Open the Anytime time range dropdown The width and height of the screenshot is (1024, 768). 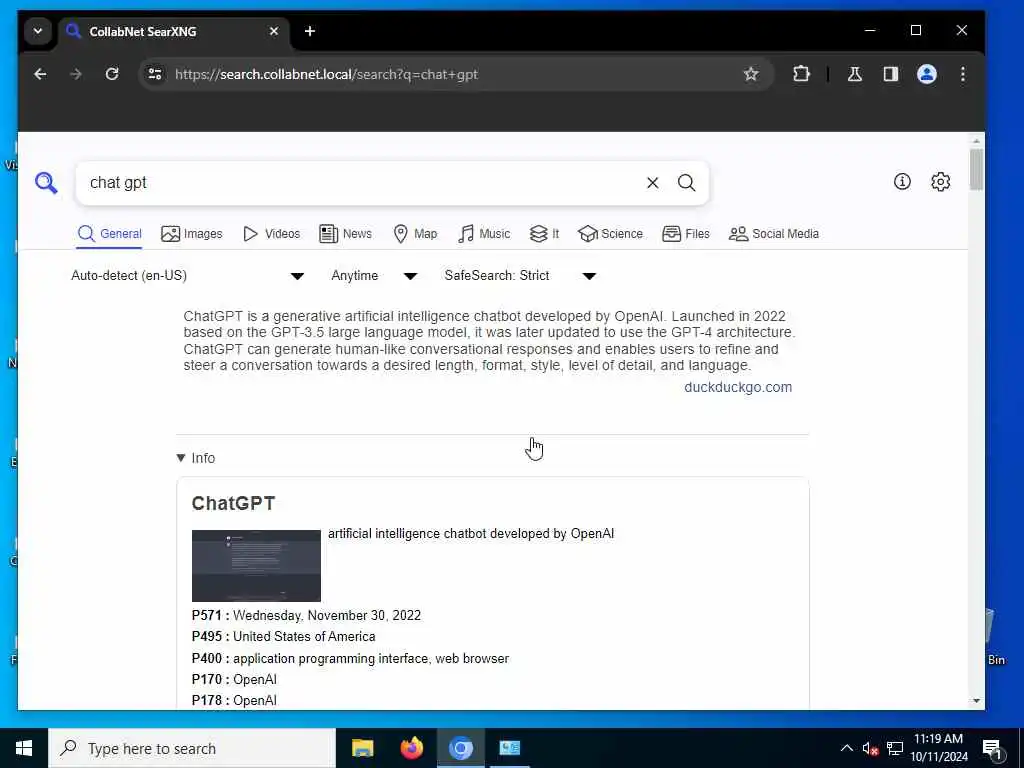pyautogui.click(x=374, y=276)
